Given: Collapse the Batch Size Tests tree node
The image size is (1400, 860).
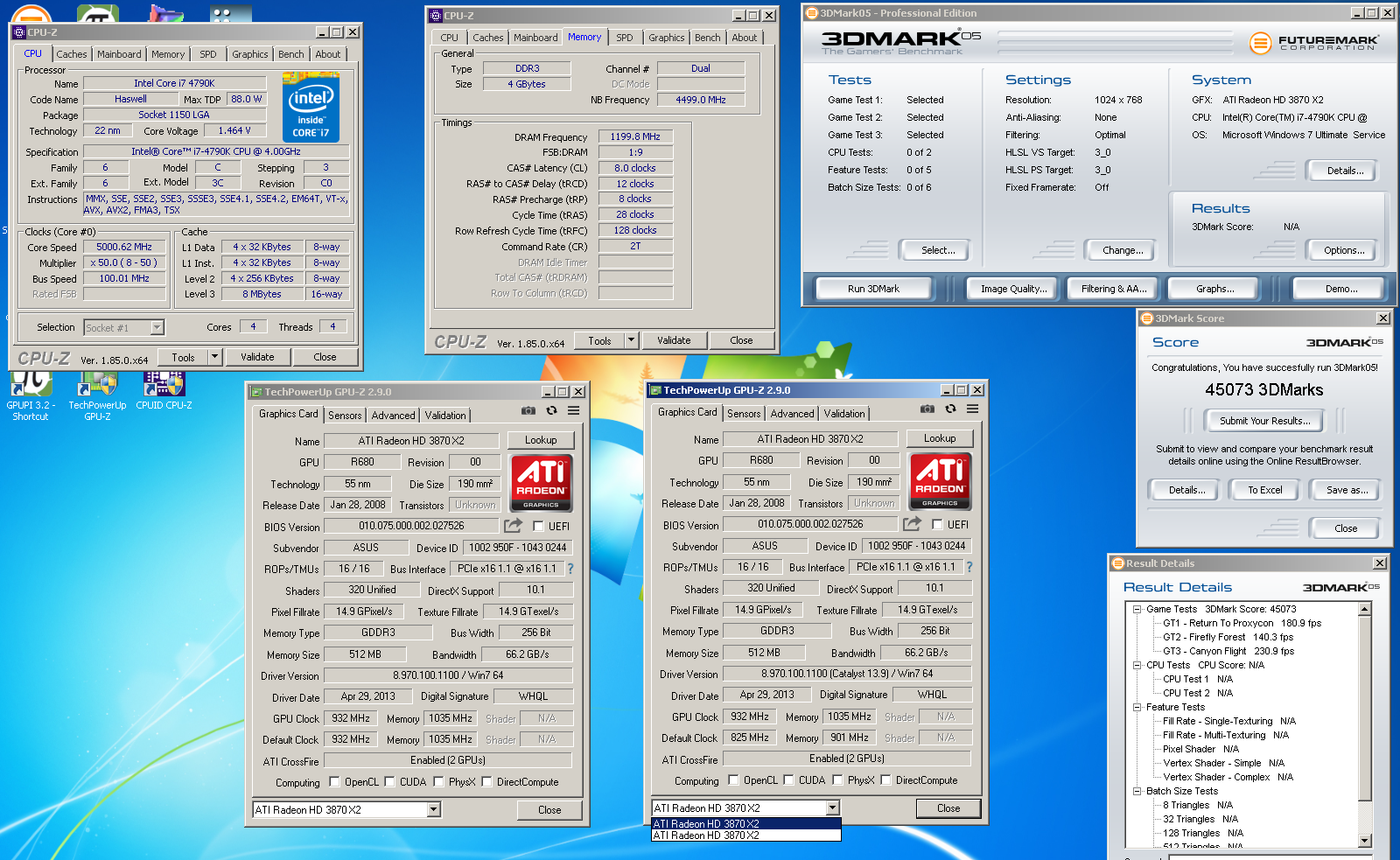Looking at the screenshot, I should 1137,791.
